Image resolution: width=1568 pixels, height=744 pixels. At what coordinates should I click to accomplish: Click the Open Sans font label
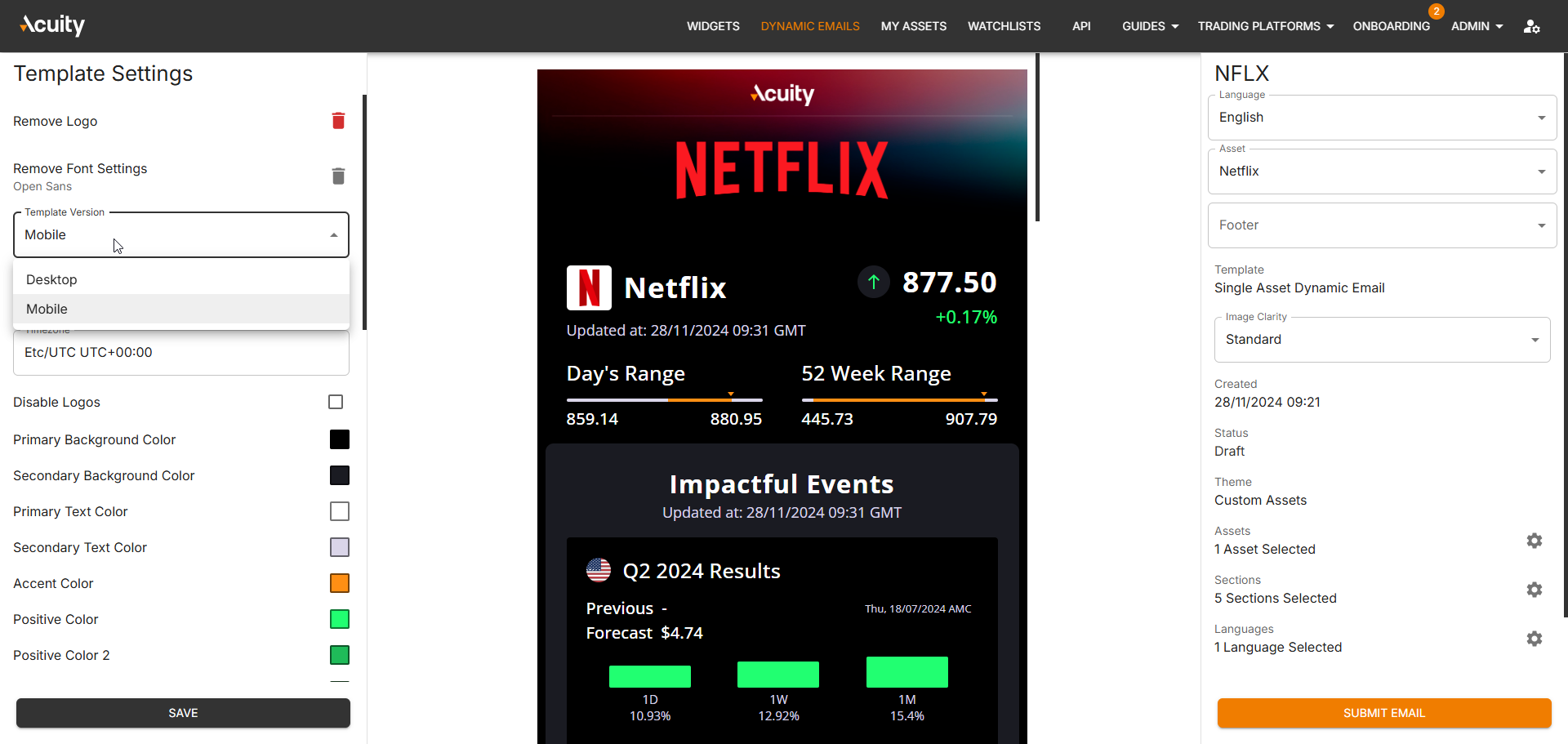(42, 186)
